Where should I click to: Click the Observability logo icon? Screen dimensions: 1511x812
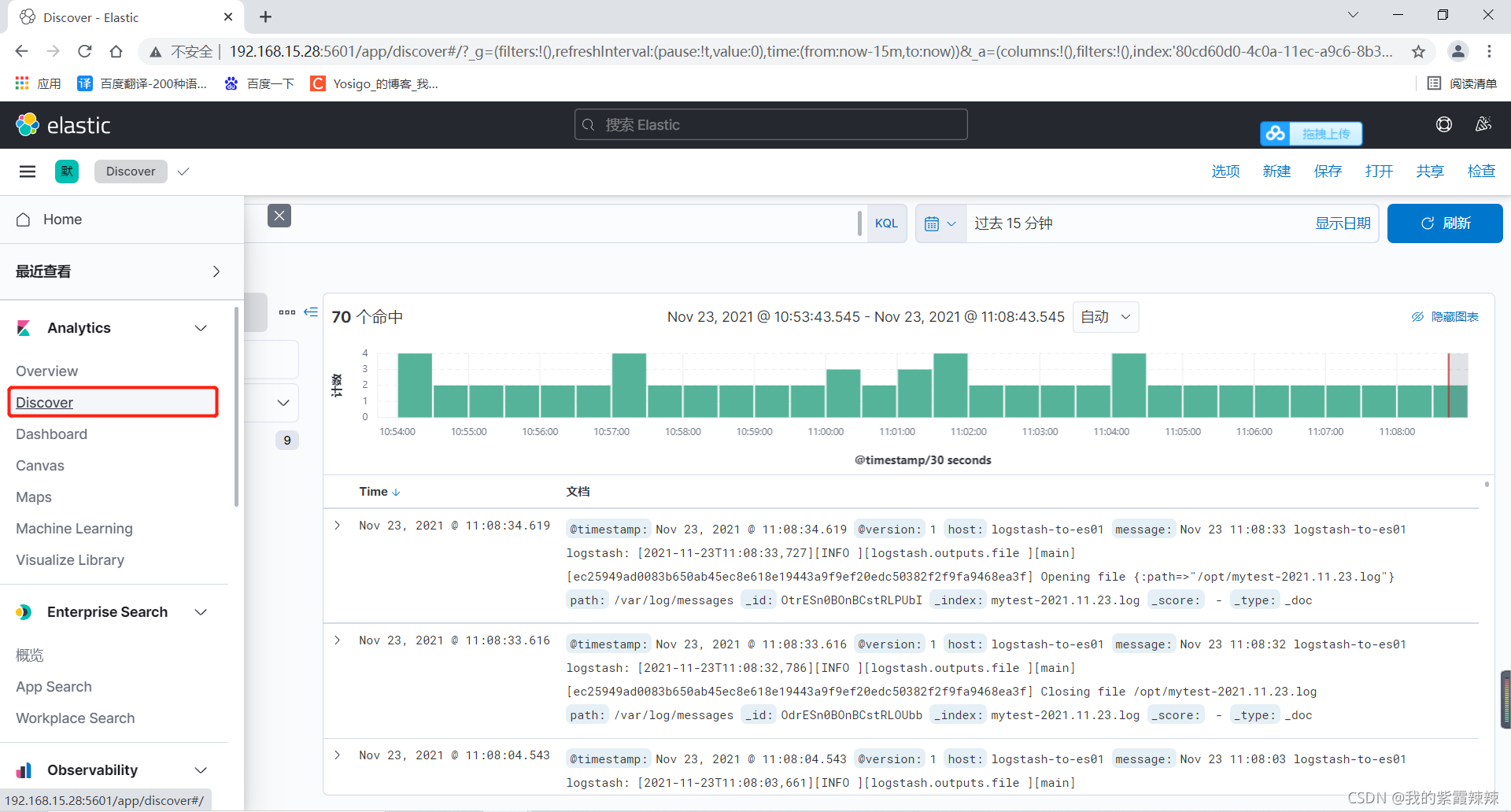24,770
